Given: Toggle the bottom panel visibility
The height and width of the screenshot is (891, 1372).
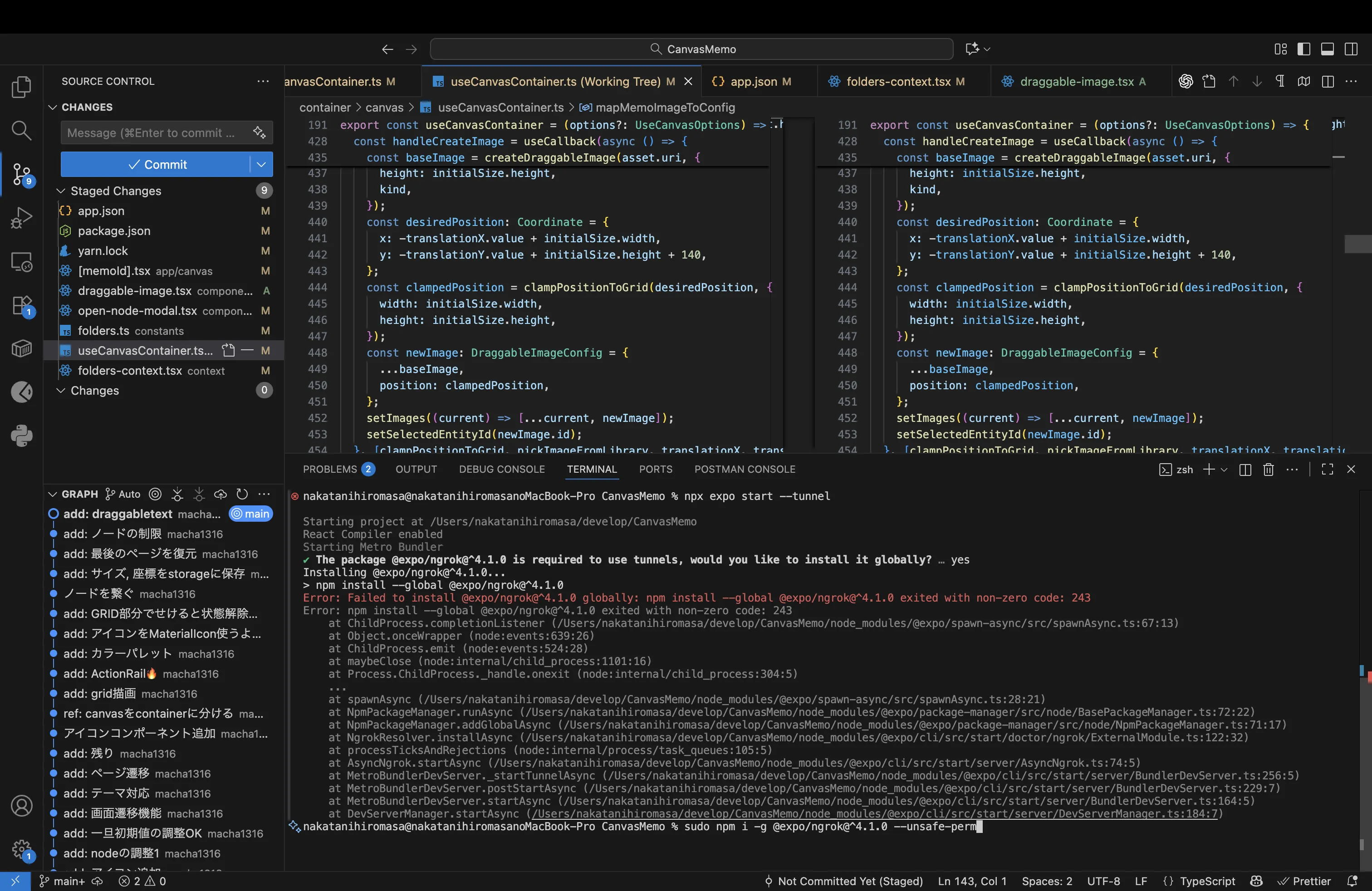Looking at the screenshot, I should point(1327,49).
